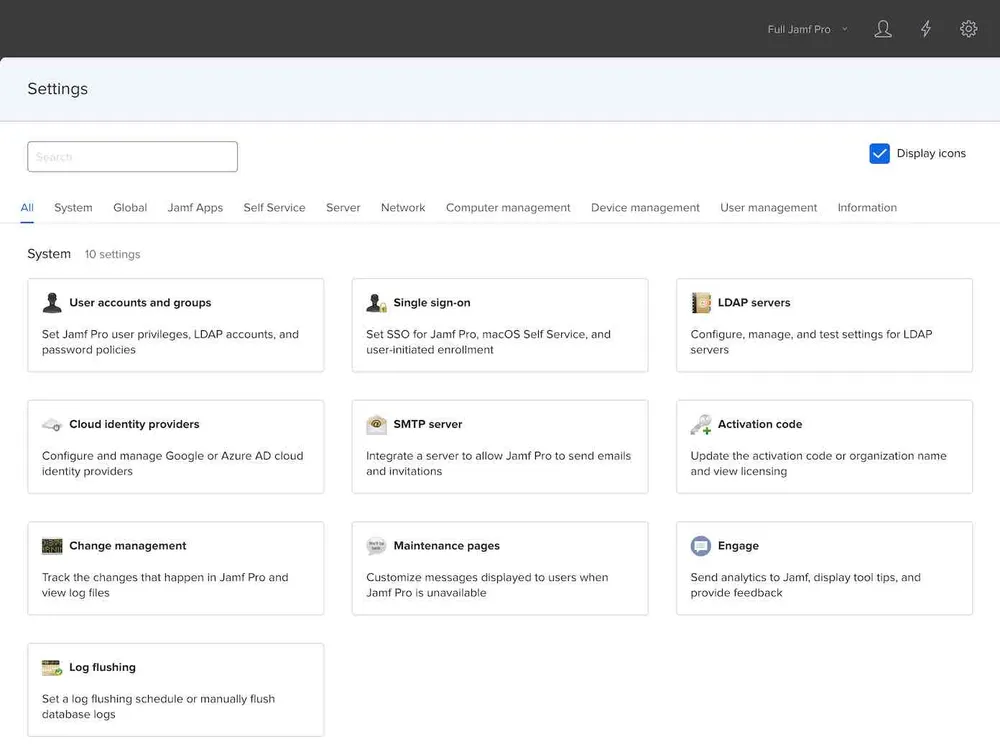Click the settings gear icon
The height and width of the screenshot is (756, 1000).
point(968,29)
